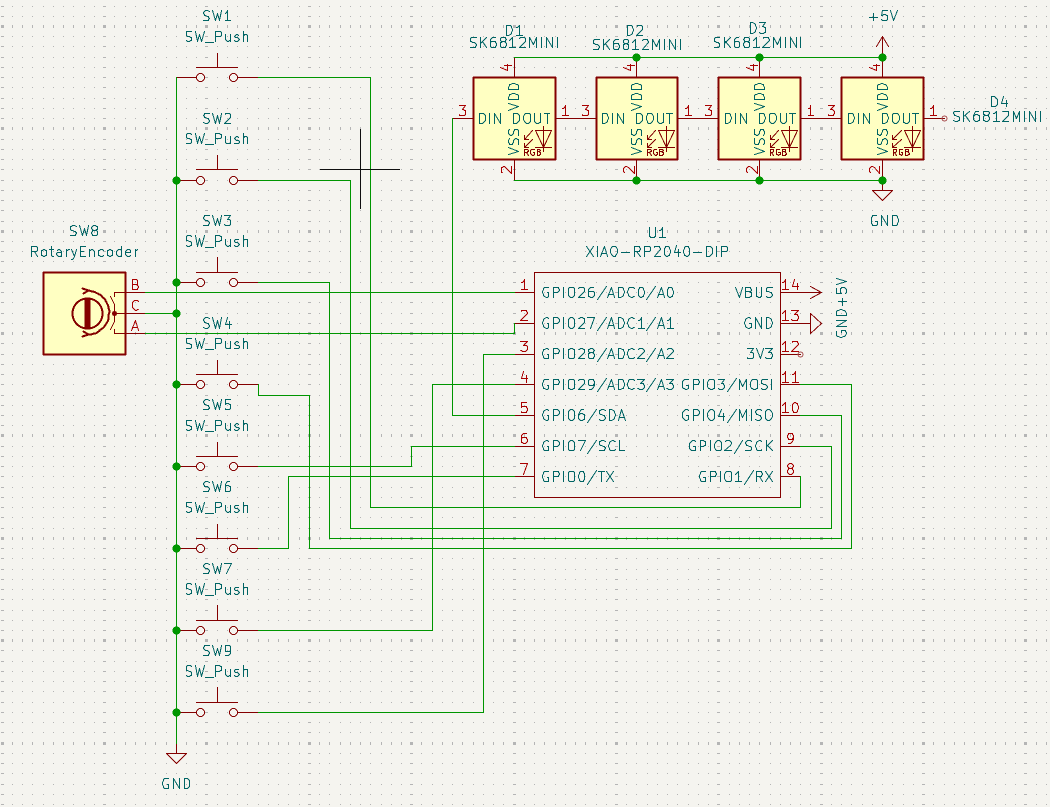Click the GPIO29/ADC3/A3 pin label
This screenshot has height=807, width=1050.
click(607, 384)
